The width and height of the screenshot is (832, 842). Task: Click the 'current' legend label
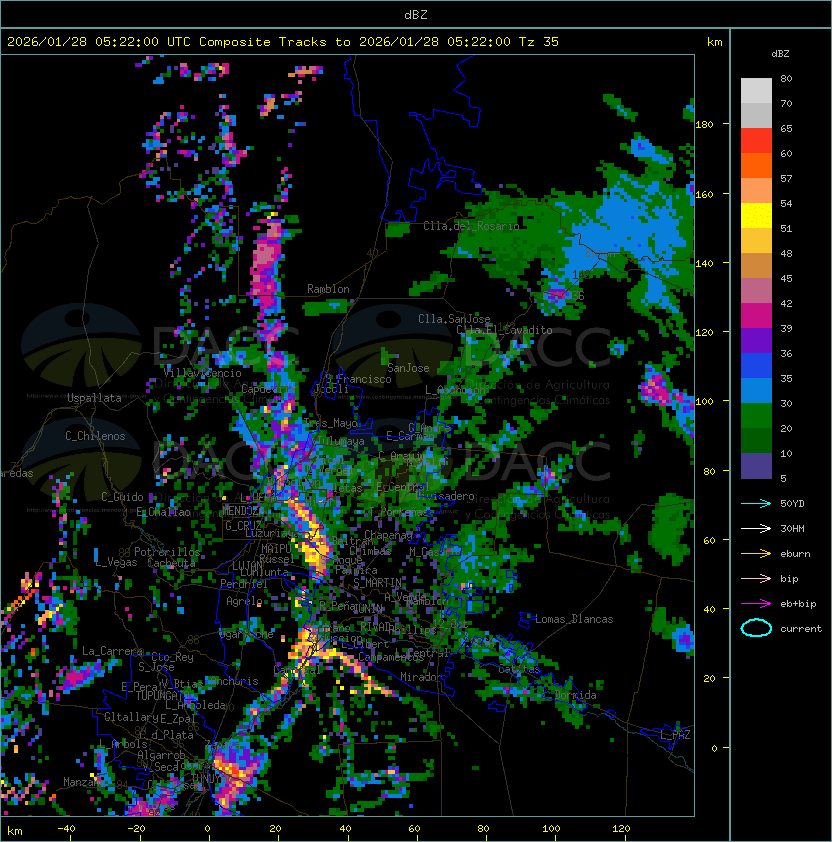801,629
